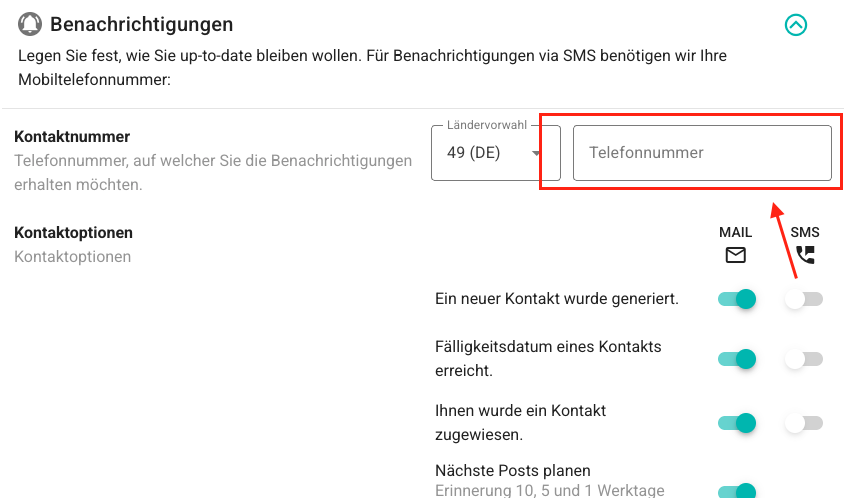The height and width of the screenshot is (498, 847).
Task: Click 'Nächste Posts planen' text
Action: (x=513, y=470)
